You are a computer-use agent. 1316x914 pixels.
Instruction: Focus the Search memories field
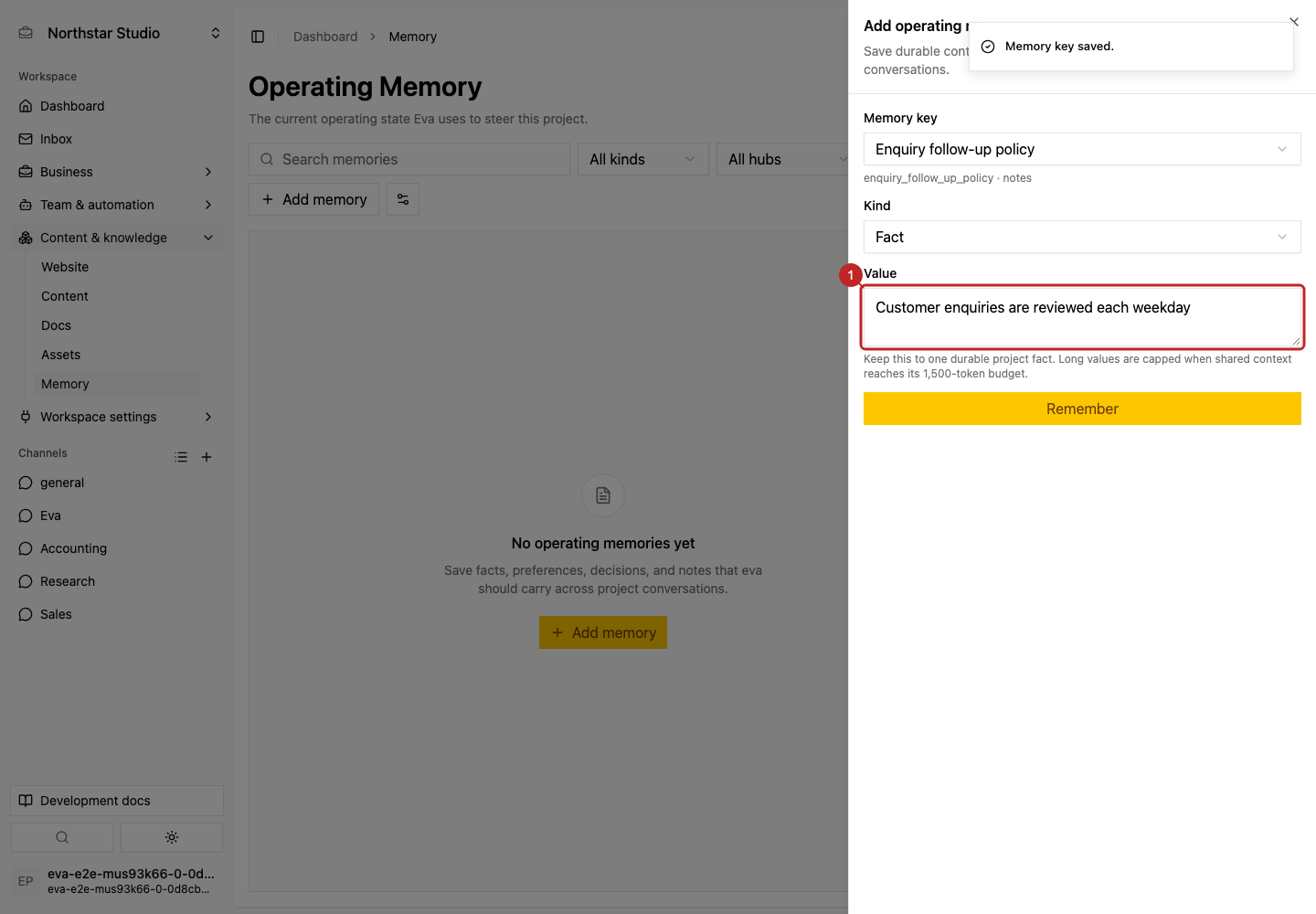coord(409,159)
